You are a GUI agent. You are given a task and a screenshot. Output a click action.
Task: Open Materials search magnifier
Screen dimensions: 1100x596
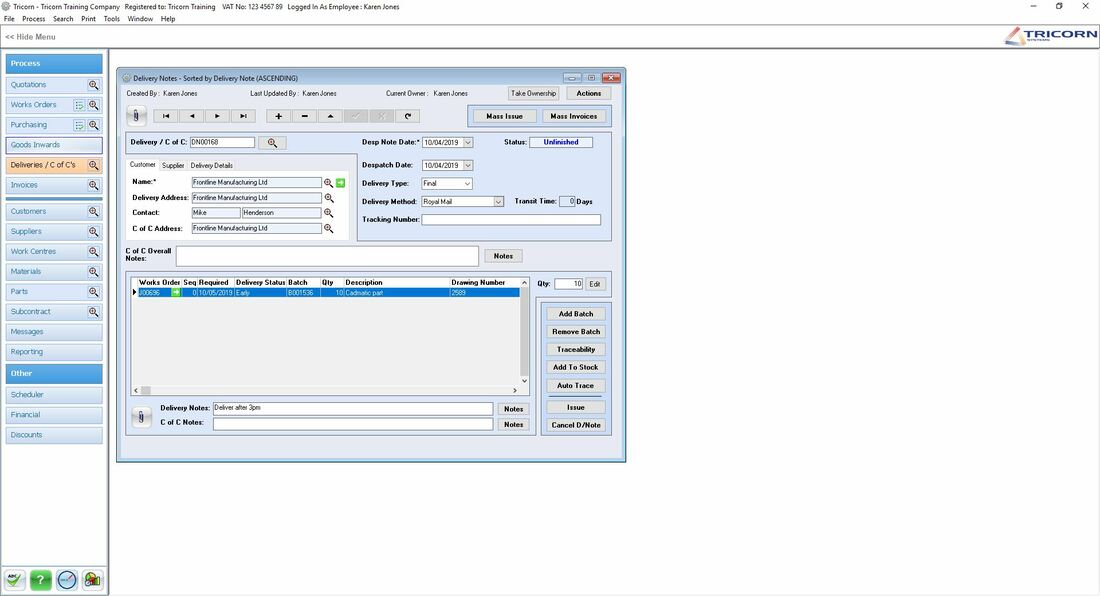point(93,272)
